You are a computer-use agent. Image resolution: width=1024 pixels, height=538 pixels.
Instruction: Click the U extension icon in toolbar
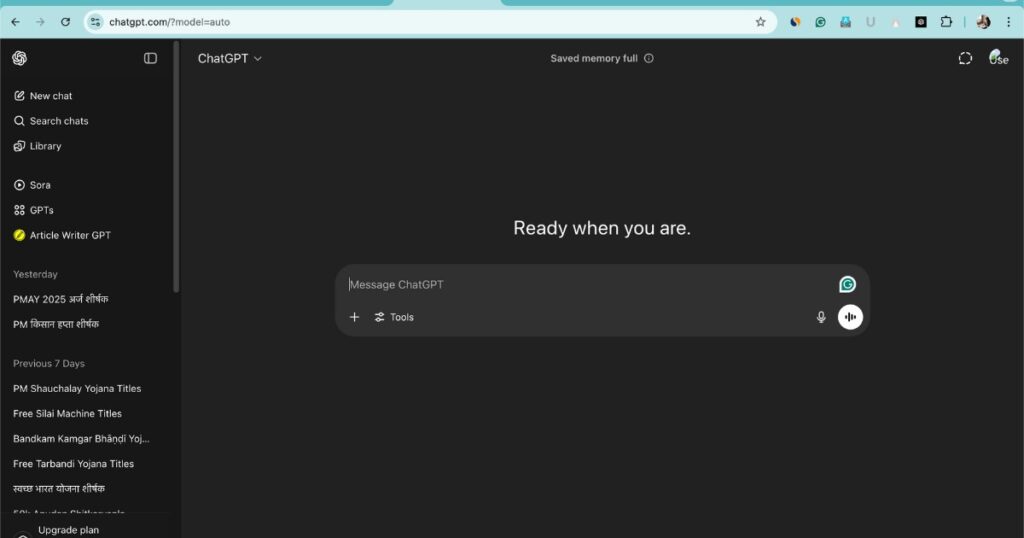[871, 22]
